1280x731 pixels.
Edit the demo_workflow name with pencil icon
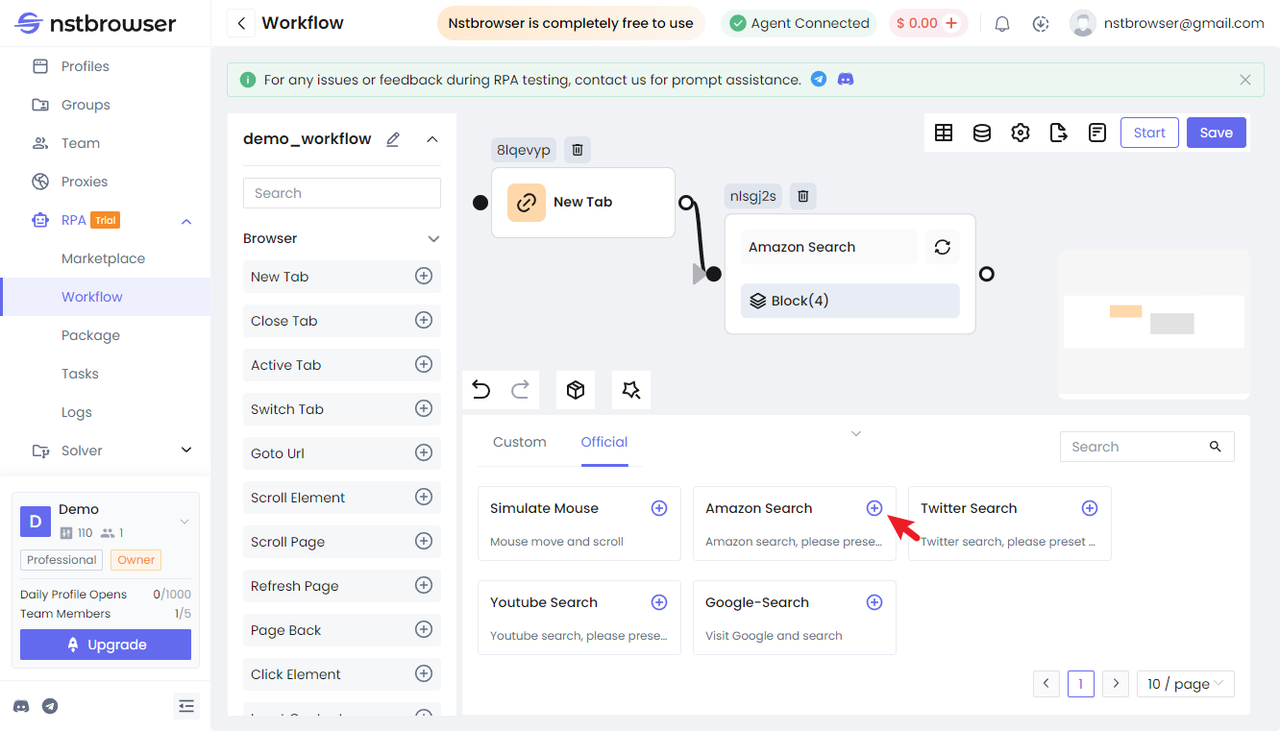point(393,139)
